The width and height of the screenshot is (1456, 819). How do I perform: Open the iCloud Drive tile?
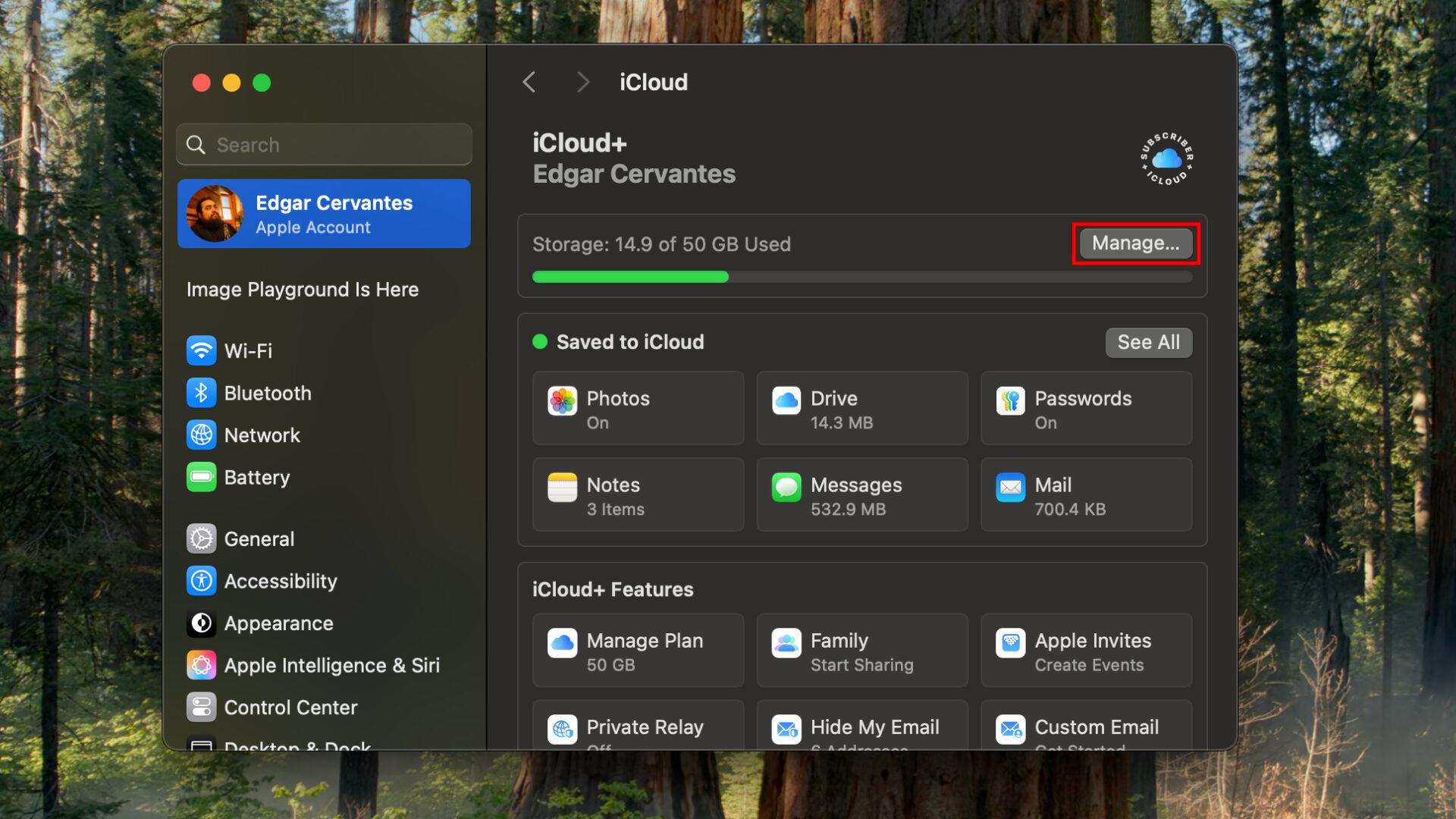[x=861, y=409]
